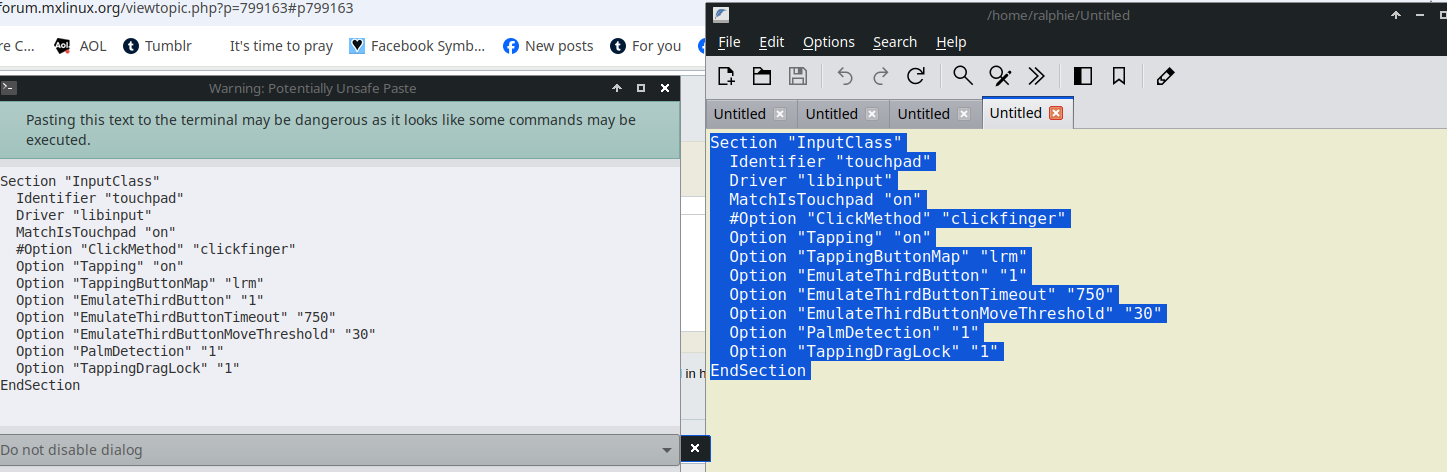Click the small black X below the dialog
This screenshot has width=1447, height=472.
point(695,449)
